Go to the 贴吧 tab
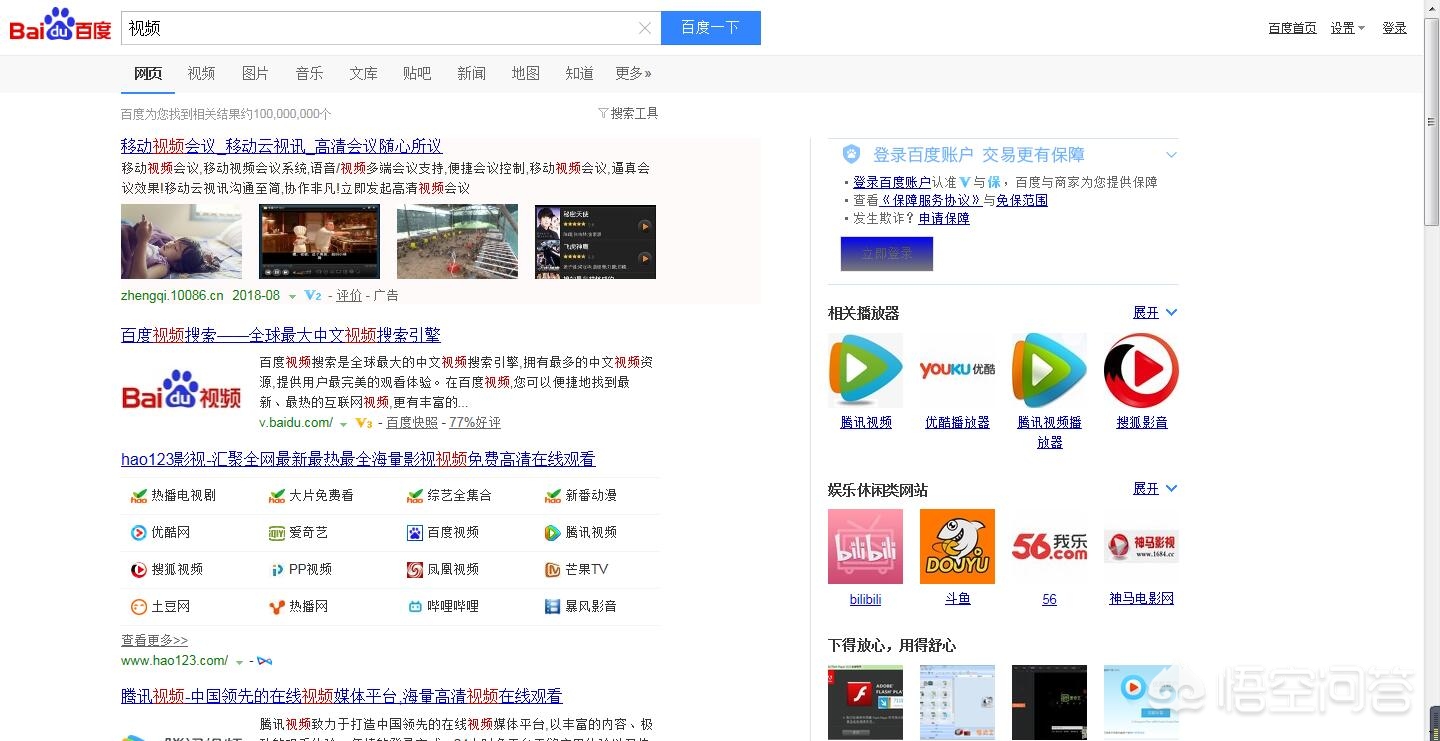Image resolution: width=1440 pixels, height=741 pixels. [417, 73]
